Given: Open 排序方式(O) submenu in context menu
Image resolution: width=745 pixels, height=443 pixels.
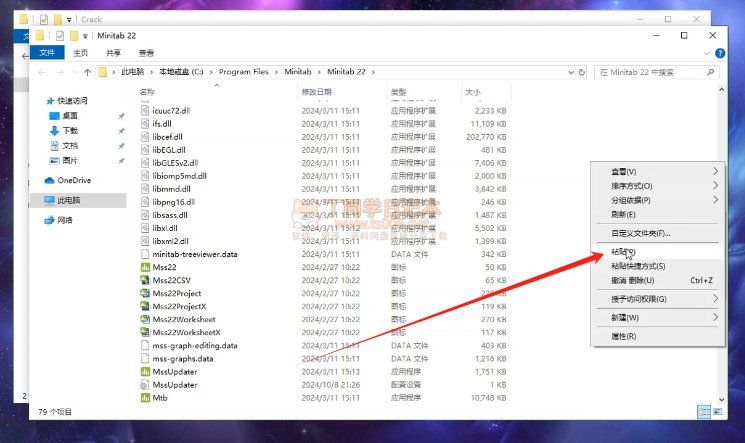Looking at the screenshot, I should click(x=658, y=186).
